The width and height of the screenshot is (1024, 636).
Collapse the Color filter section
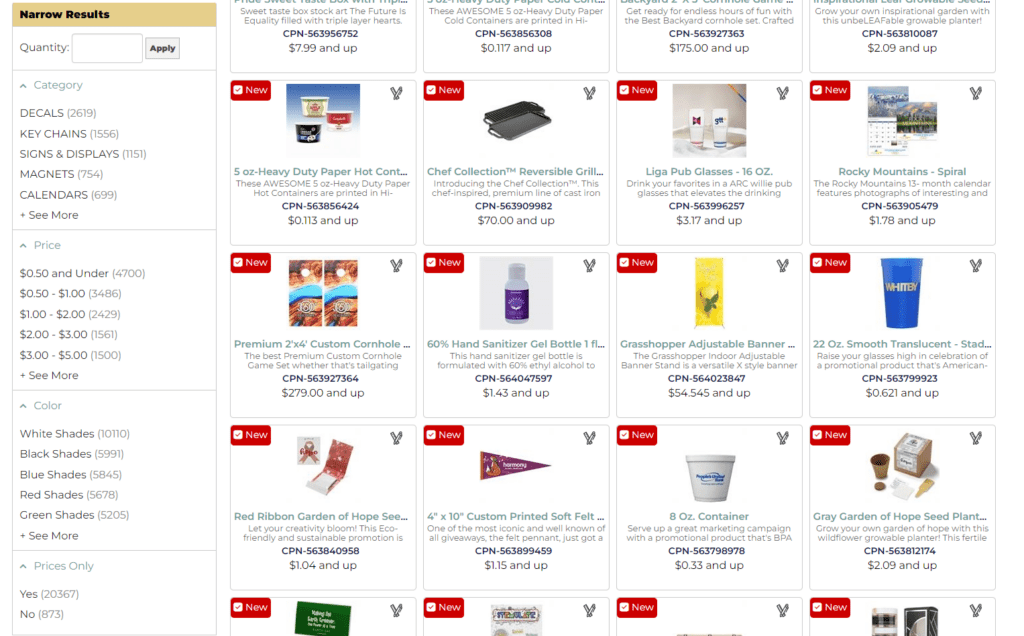coord(24,406)
